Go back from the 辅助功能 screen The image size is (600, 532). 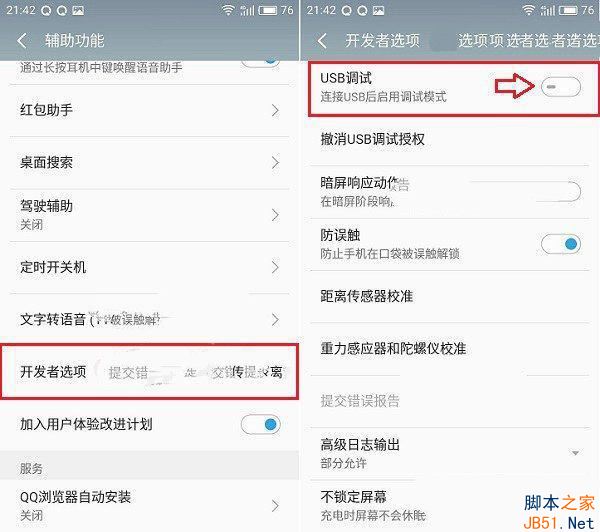22,40
